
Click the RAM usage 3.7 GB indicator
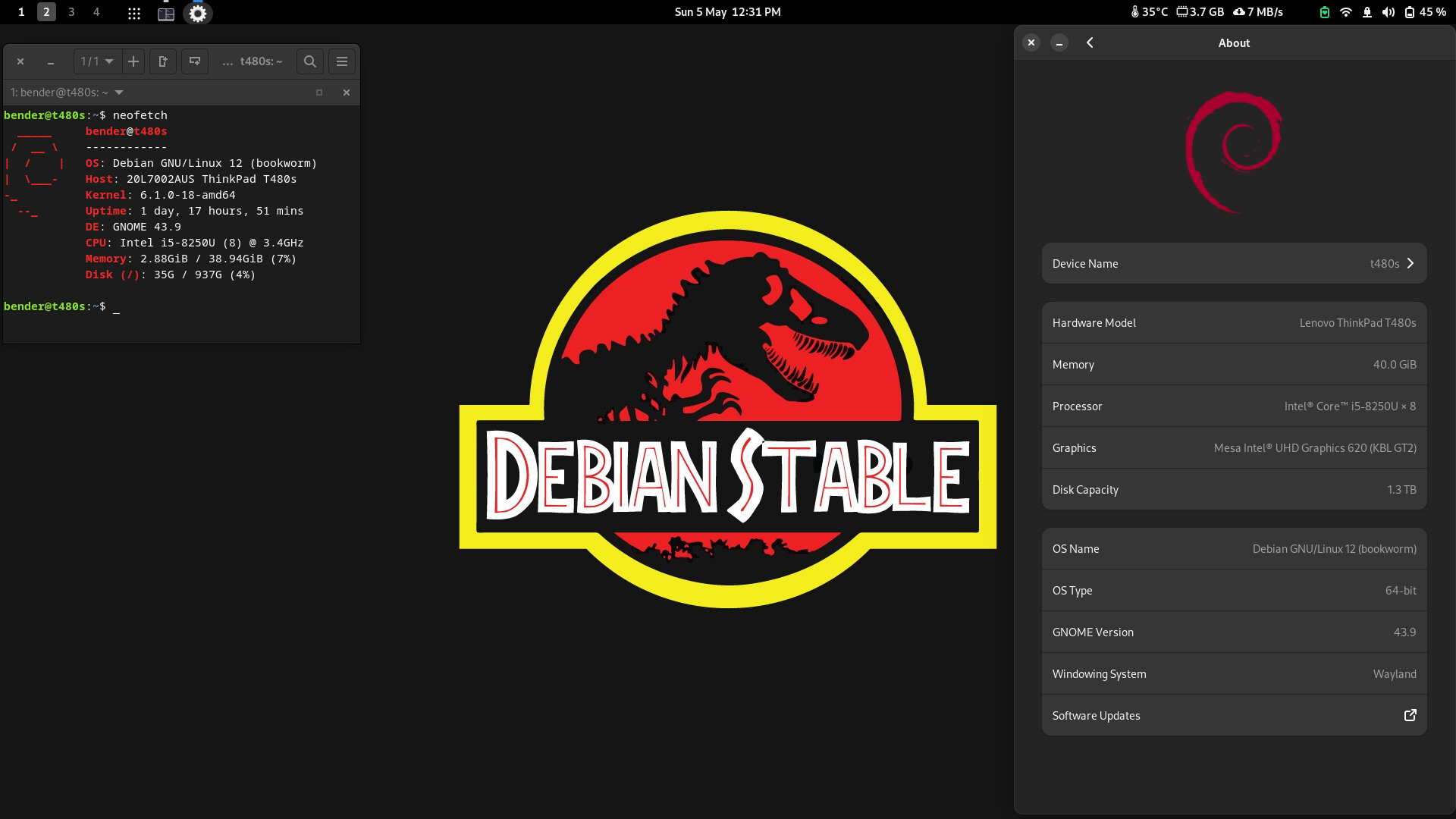[1200, 12]
